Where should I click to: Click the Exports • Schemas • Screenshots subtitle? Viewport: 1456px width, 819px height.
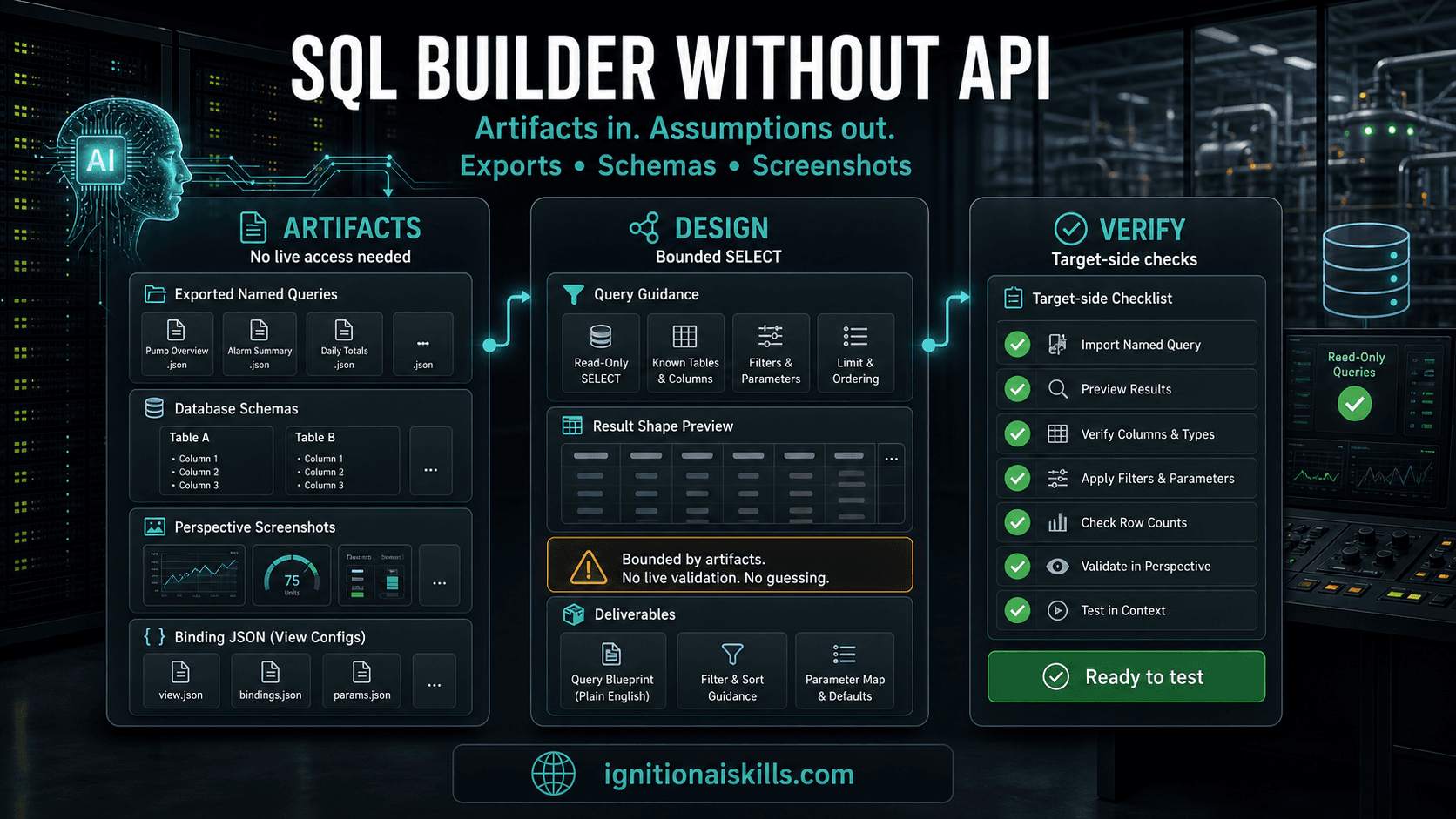(685, 165)
